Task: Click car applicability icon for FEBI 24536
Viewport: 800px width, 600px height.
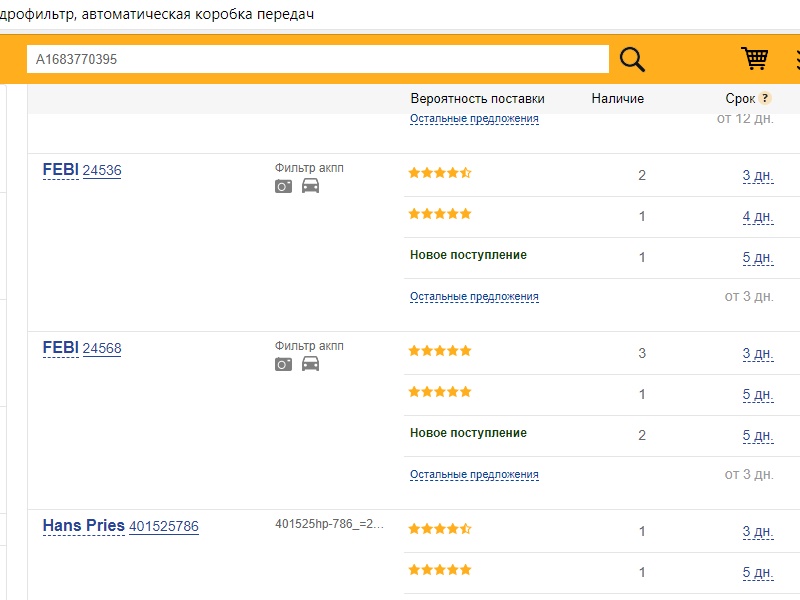Action: pos(310,186)
